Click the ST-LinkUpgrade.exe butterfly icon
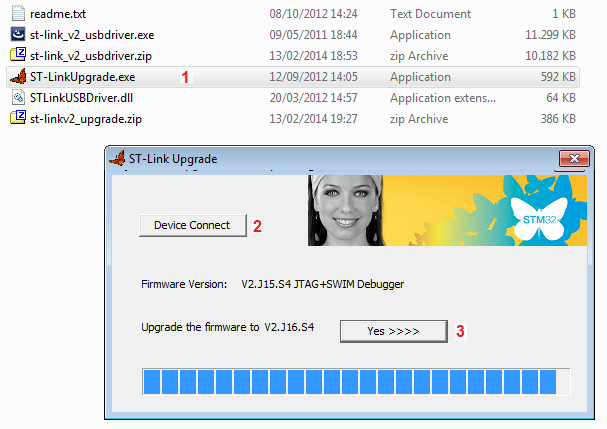The image size is (607, 429). coord(18,76)
